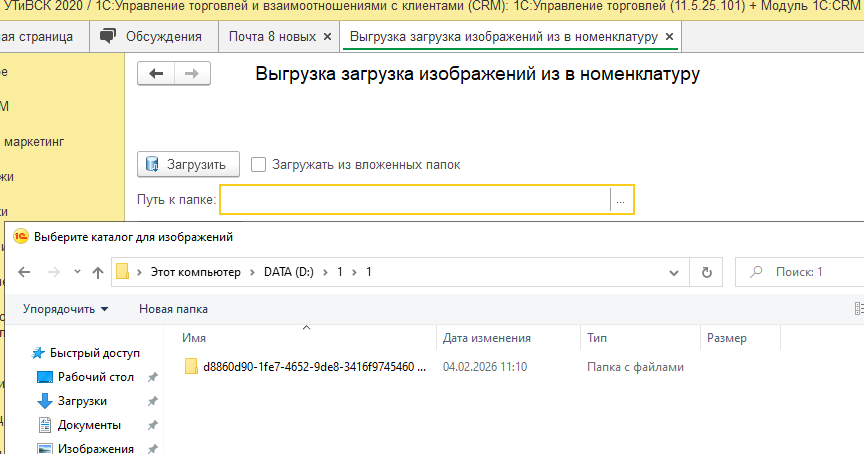
Task: Click the Обсуждения speech bubble icon
Action: [108, 36]
